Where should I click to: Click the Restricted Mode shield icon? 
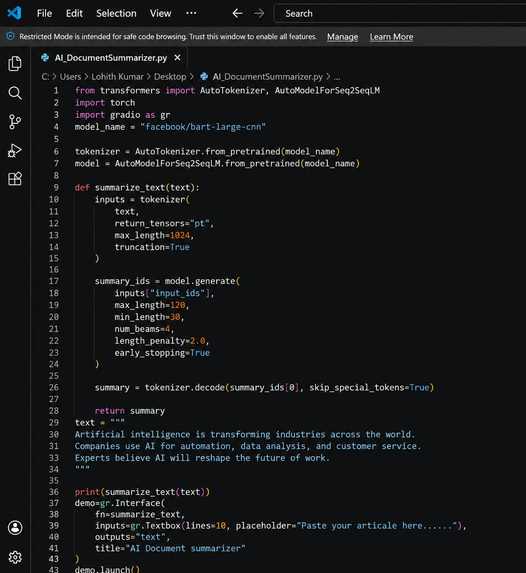(x=11, y=36)
